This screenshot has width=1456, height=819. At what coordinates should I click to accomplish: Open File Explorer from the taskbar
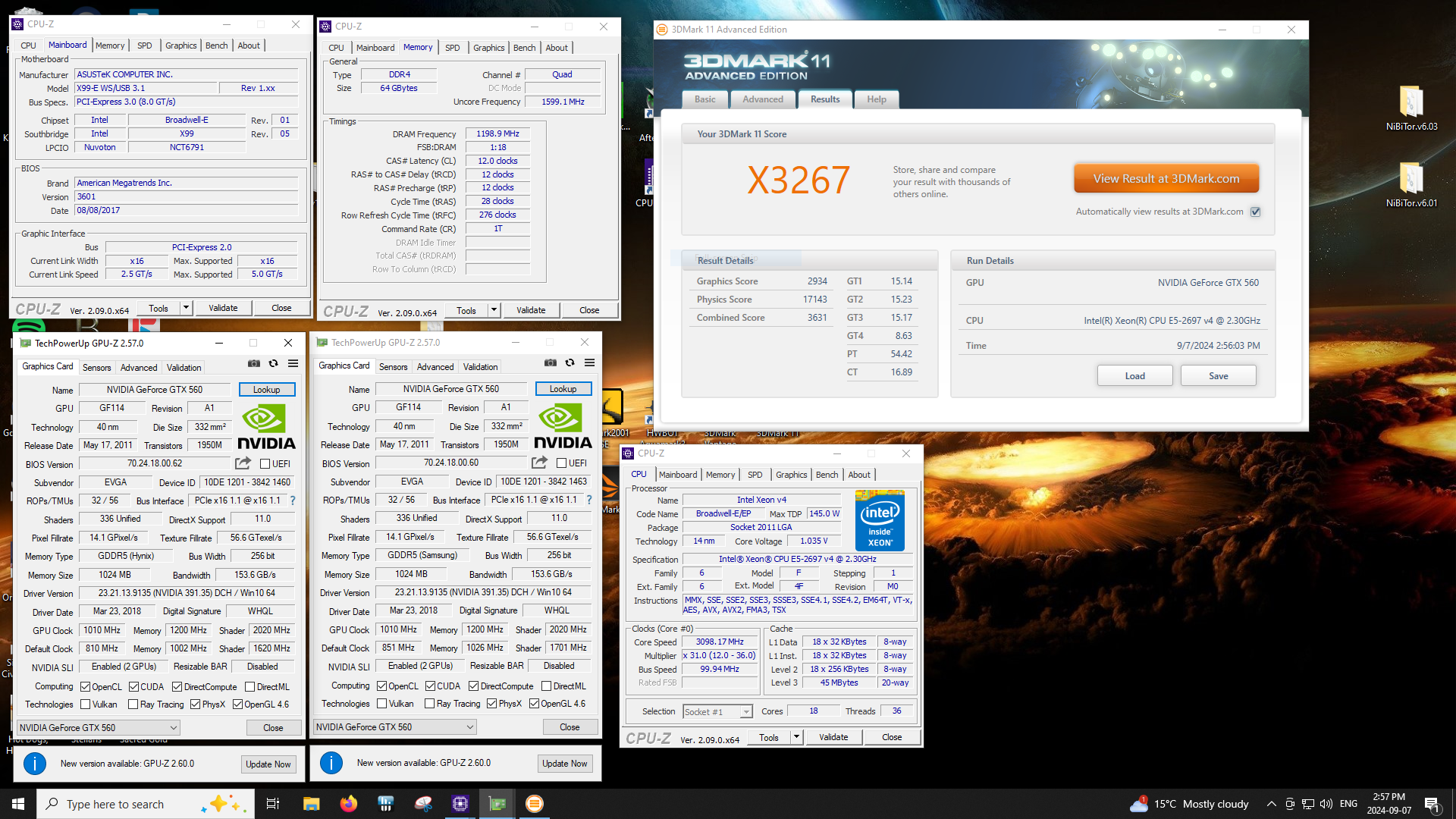(x=311, y=804)
